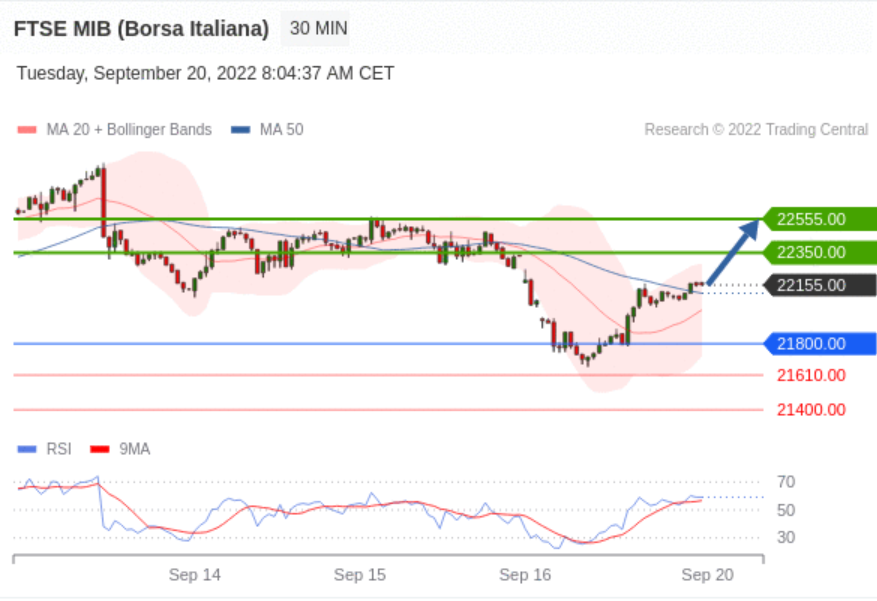The width and height of the screenshot is (877, 601).
Task: Click the red 9MA legend swatch
Action: [x=100, y=449]
